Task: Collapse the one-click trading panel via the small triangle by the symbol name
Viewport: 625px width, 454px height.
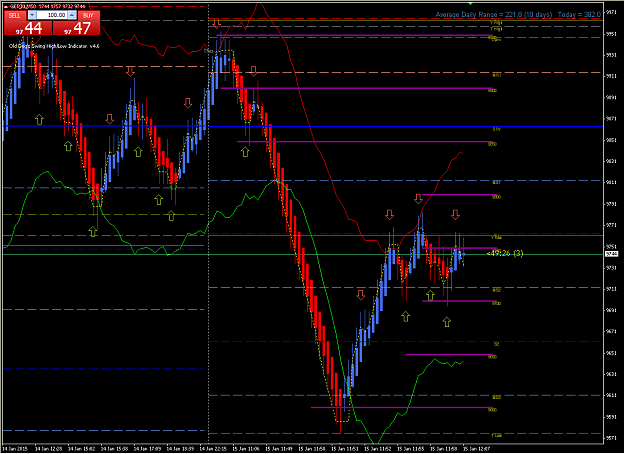Action: 6,6
